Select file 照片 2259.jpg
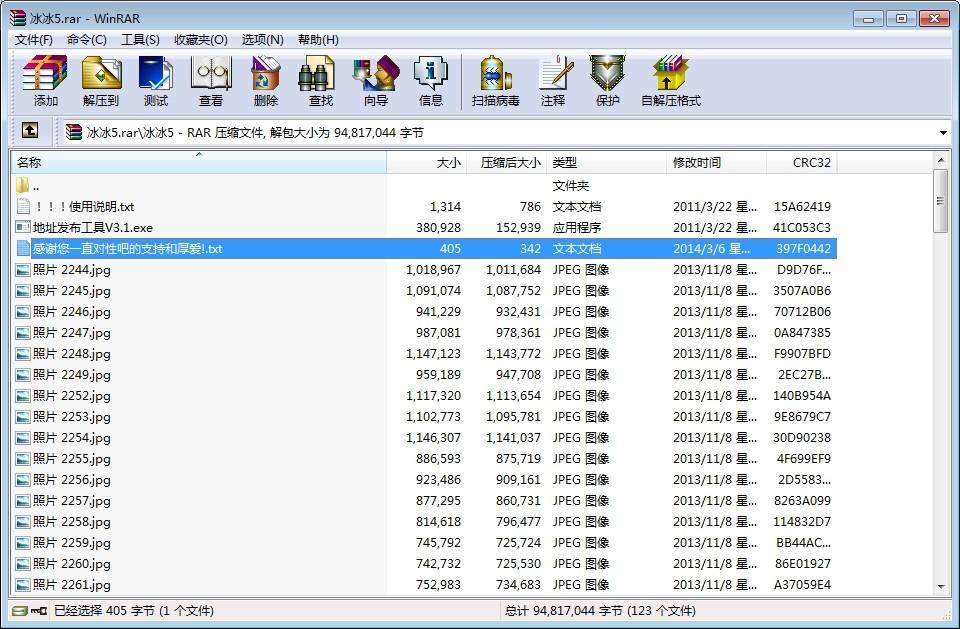 point(424,543)
